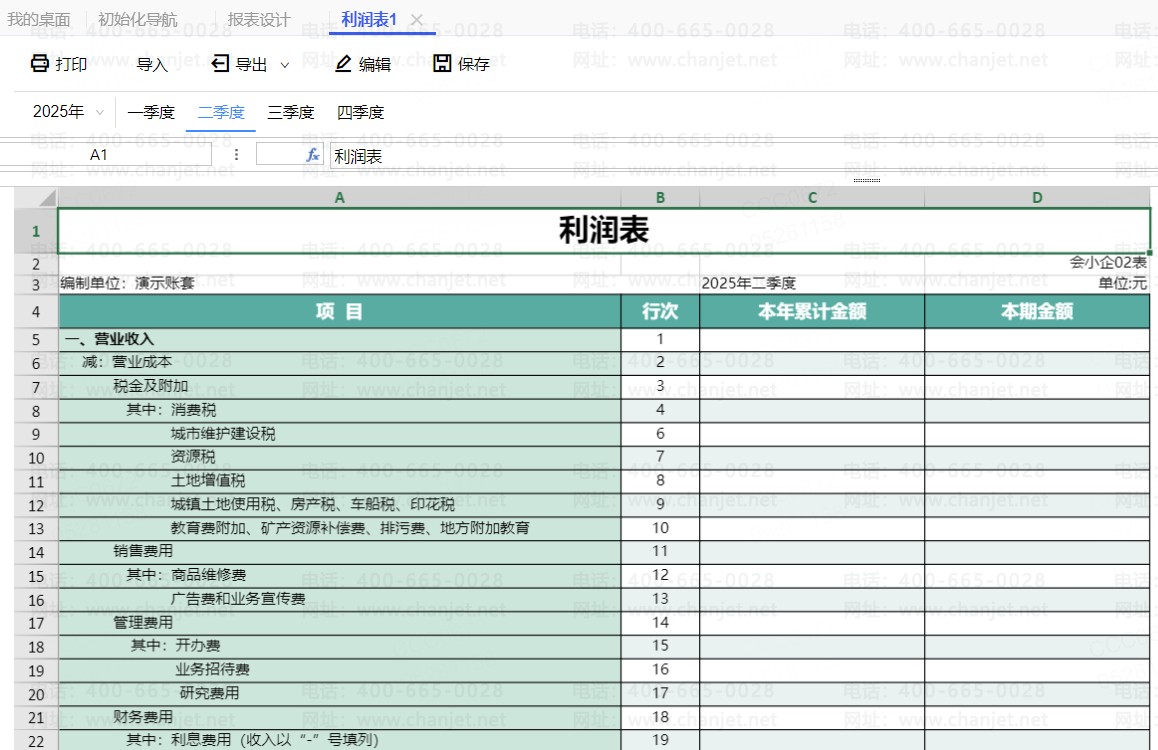The width and height of the screenshot is (1158, 750).
Task: Click the 本期金额 cell for 营业成本
Action: pyautogui.click(x=1037, y=363)
